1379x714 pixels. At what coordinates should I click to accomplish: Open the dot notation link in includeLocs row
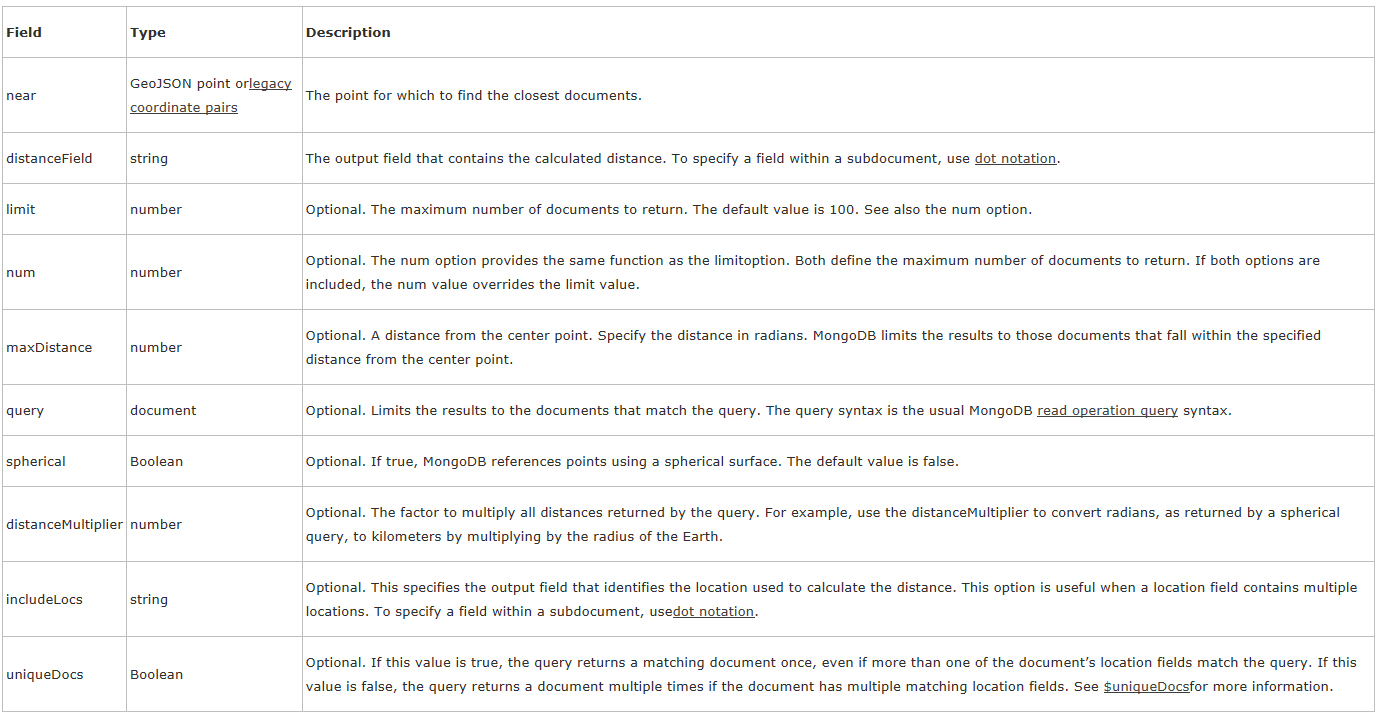713,611
